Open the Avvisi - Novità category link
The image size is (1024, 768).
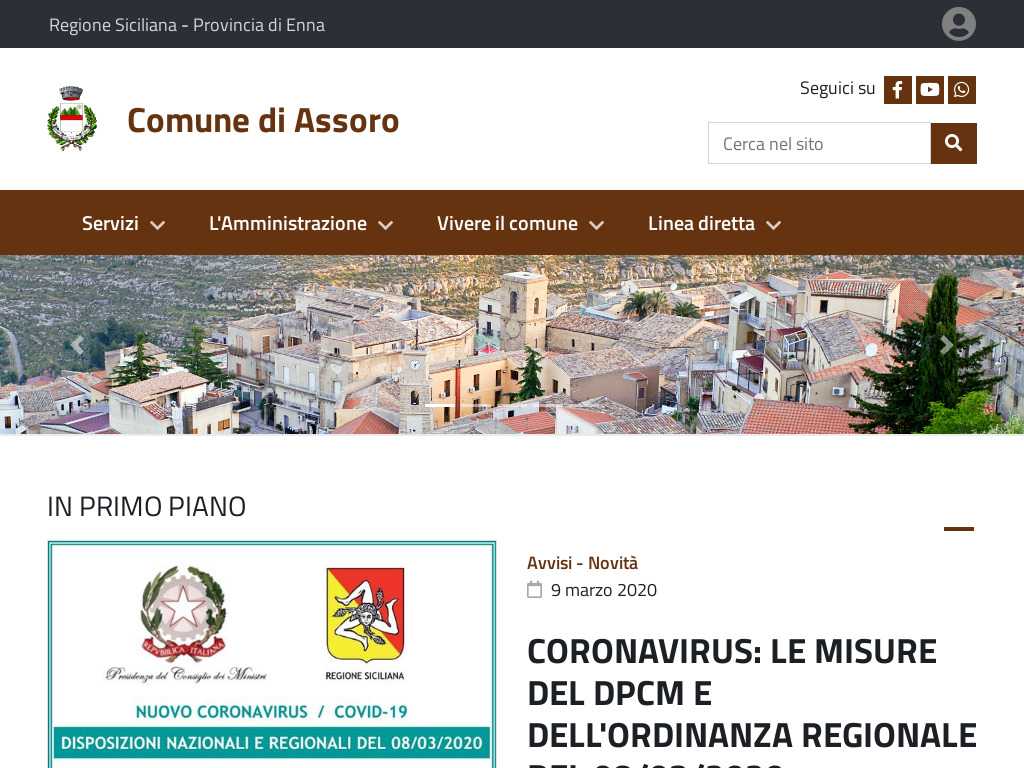582,563
